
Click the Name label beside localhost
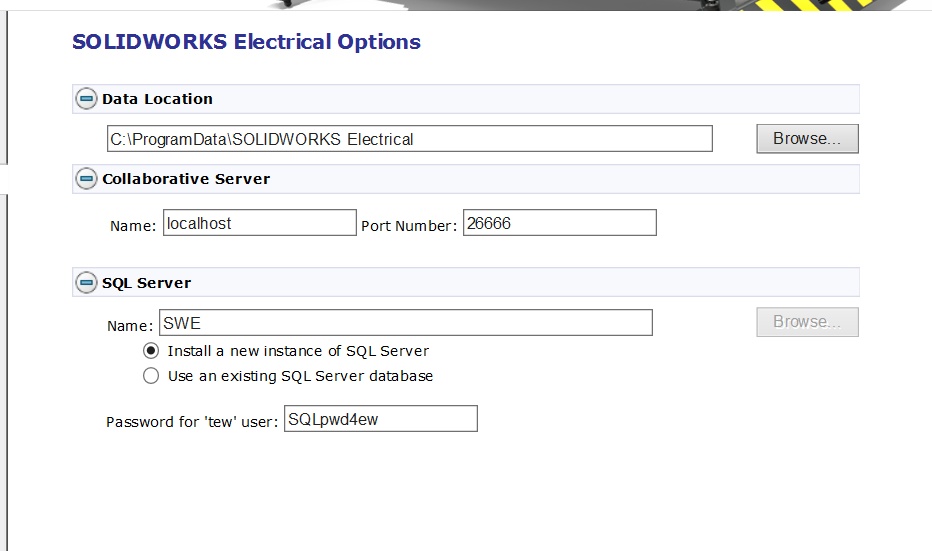133,226
